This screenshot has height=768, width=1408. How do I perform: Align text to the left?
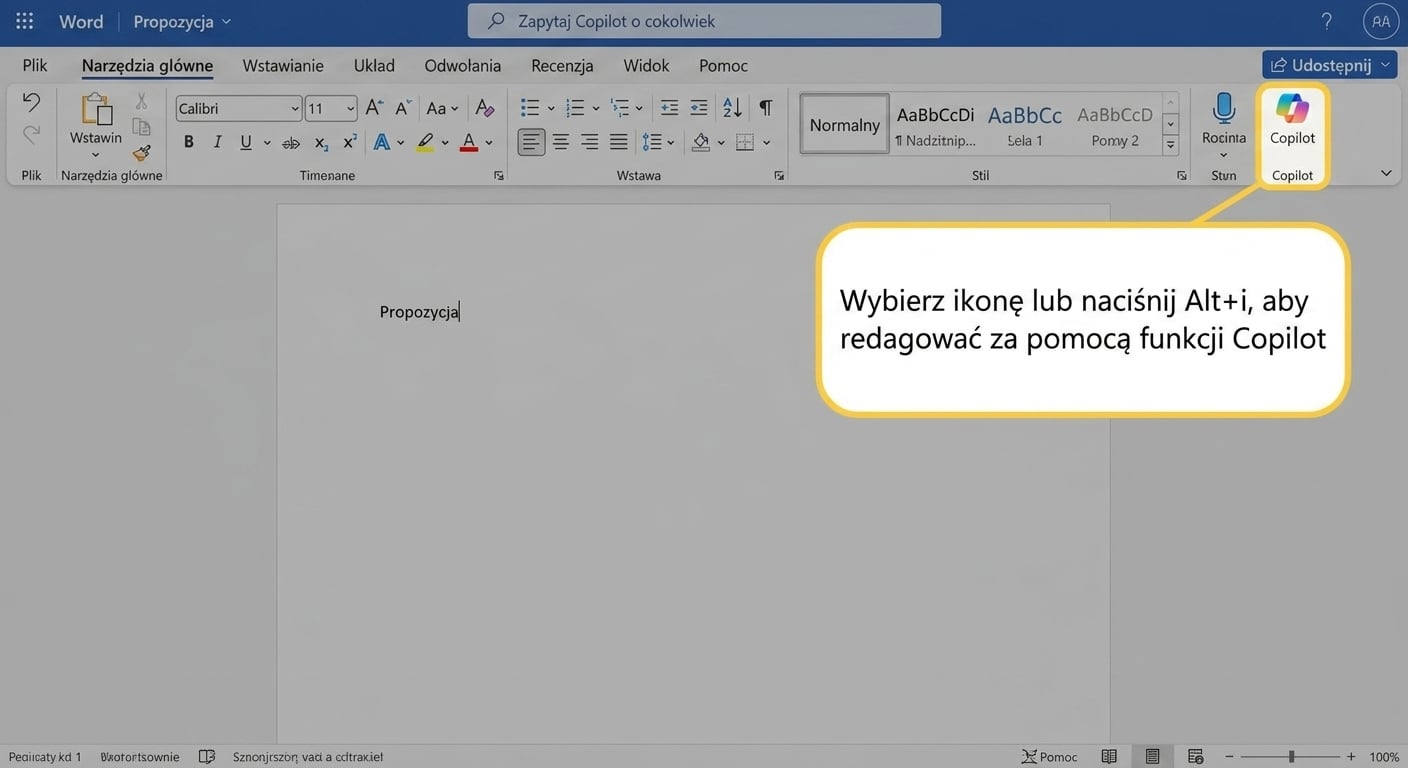pos(531,142)
